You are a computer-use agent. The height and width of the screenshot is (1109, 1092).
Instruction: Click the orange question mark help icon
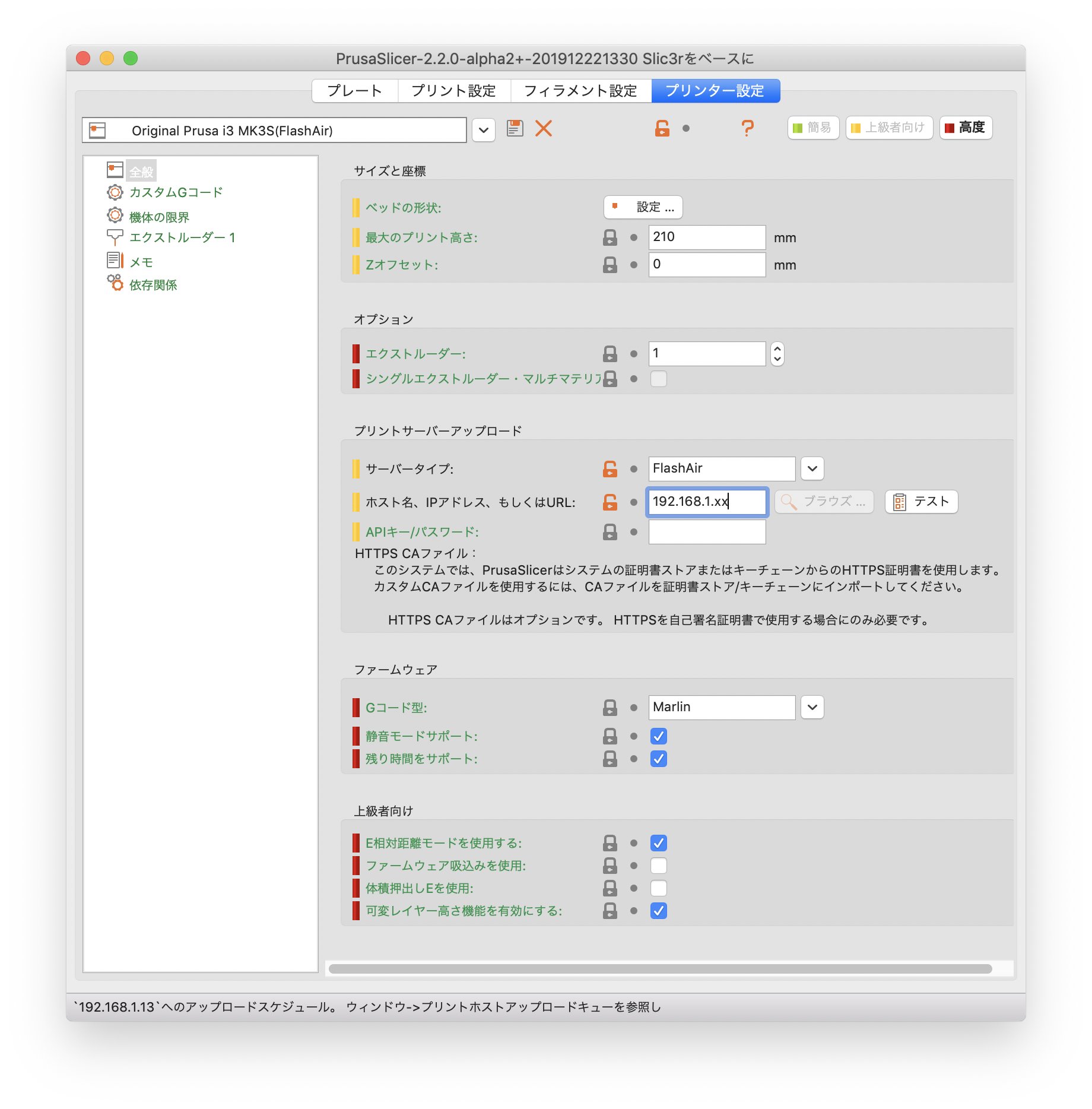coord(747,128)
